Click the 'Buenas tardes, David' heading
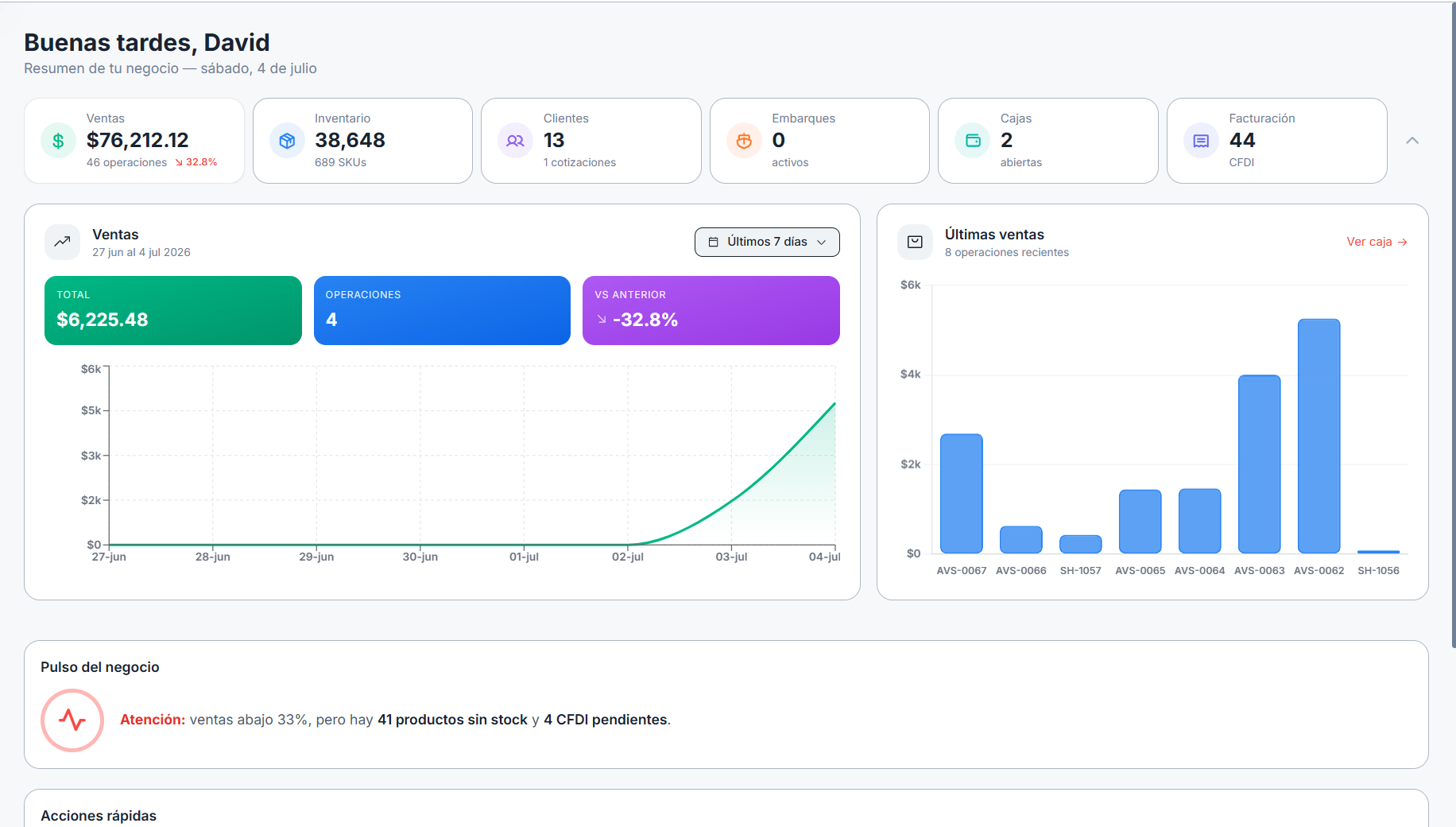The height and width of the screenshot is (827, 1456). (147, 42)
